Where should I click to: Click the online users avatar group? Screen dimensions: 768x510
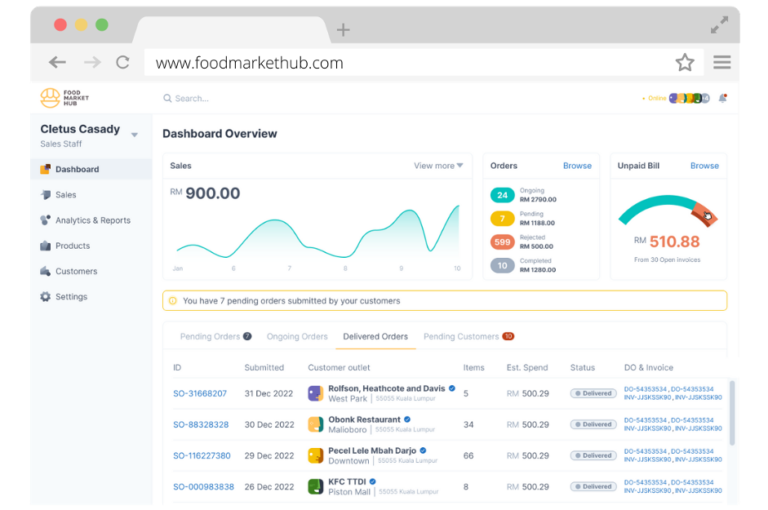(x=689, y=98)
